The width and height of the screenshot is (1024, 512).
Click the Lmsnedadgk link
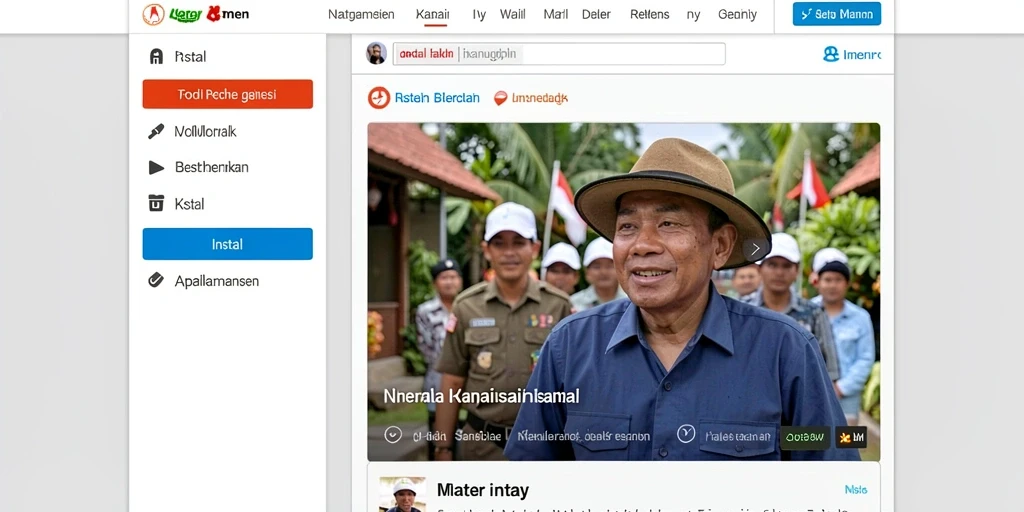click(x=539, y=98)
